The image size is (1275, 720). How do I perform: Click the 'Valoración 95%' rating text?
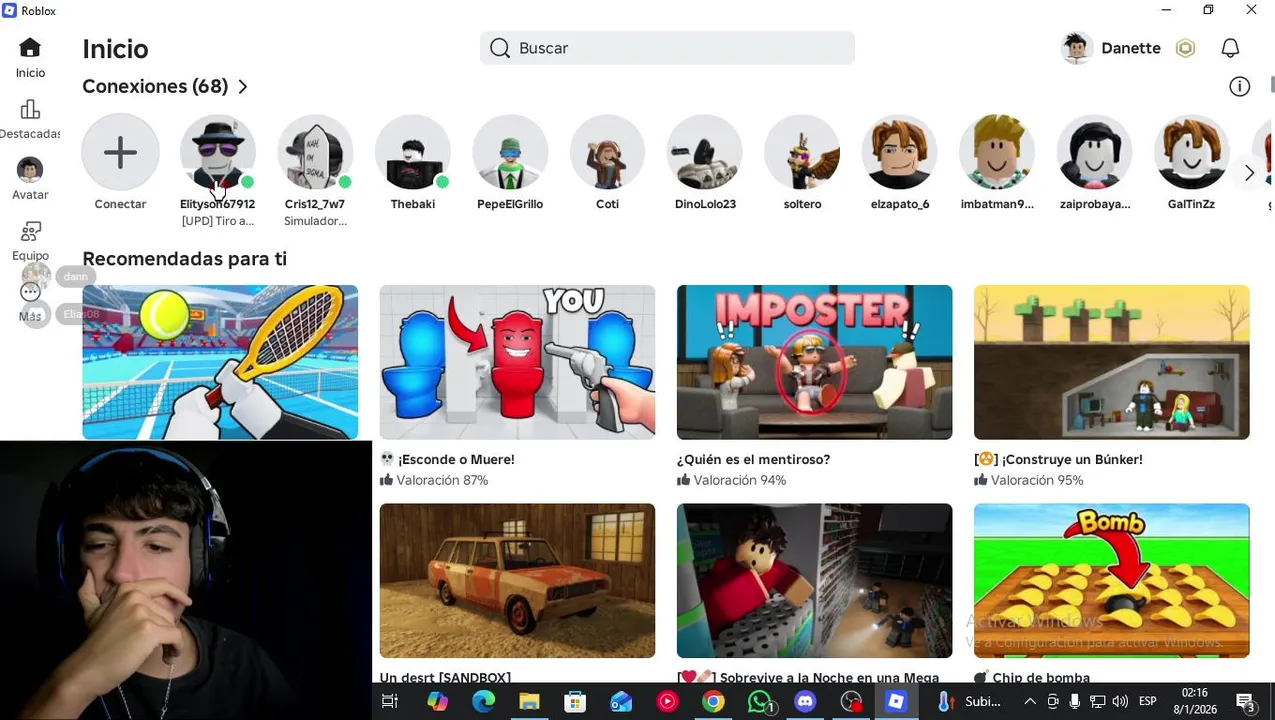click(1037, 481)
